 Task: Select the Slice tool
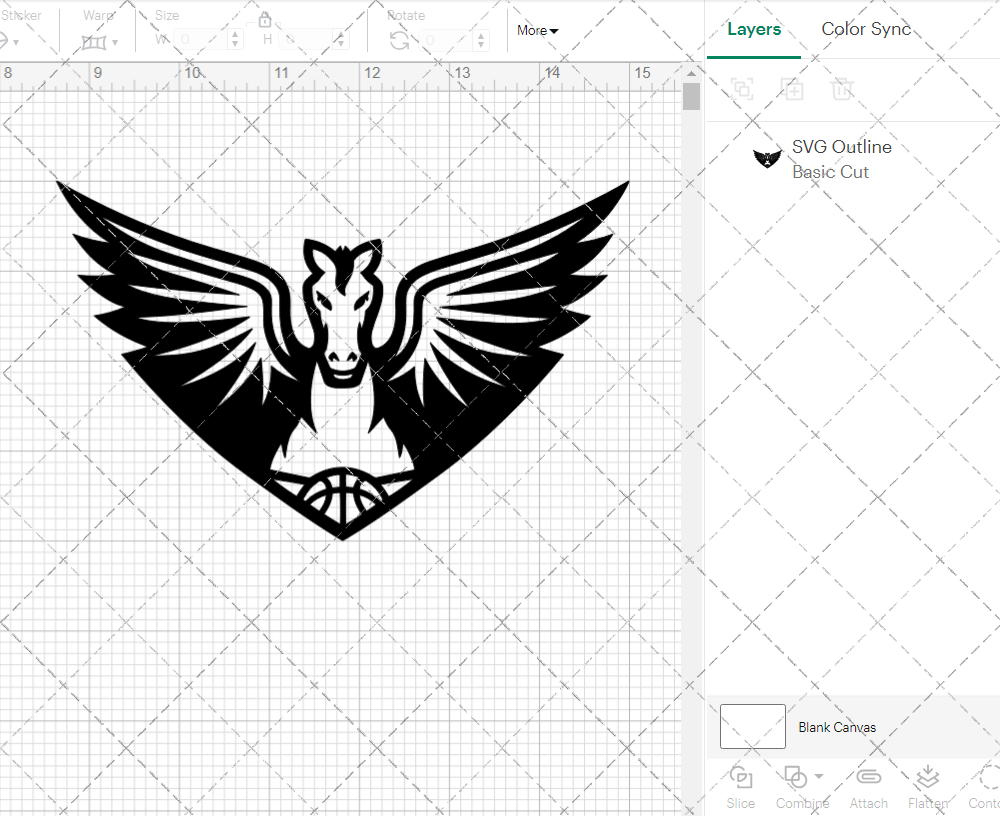click(x=740, y=785)
